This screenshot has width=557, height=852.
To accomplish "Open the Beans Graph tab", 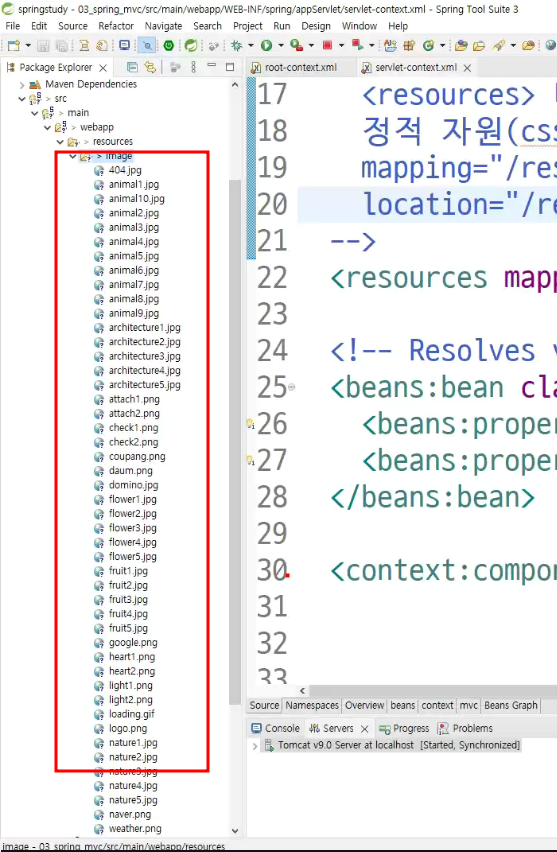I will [511, 705].
